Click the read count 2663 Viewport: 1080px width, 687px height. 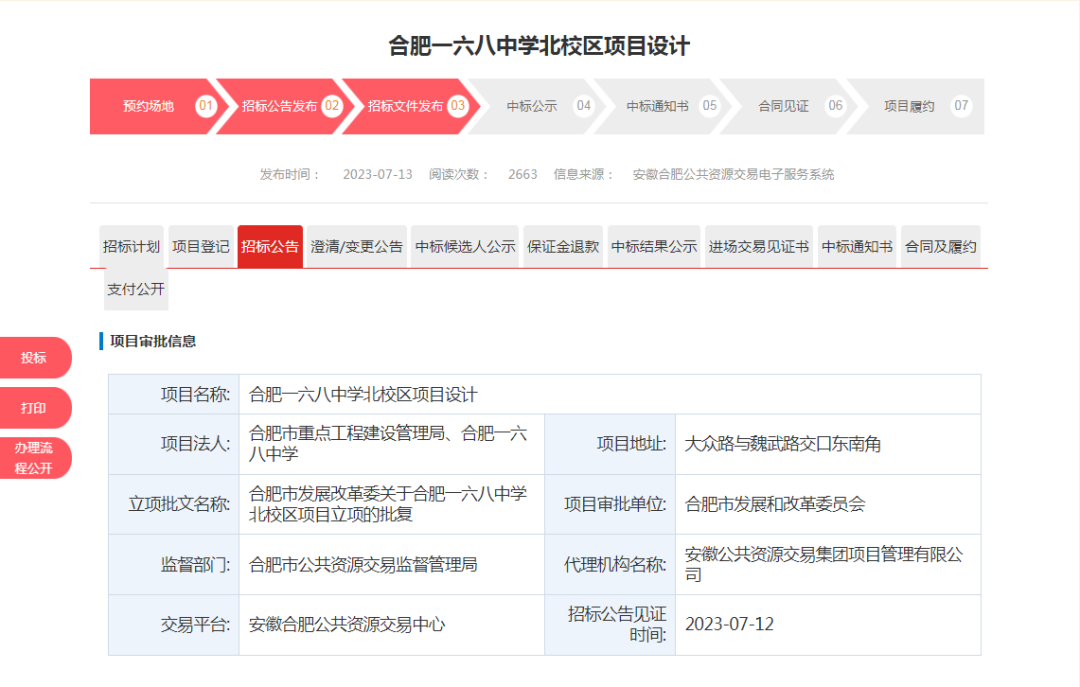pyautogui.click(x=523, y=174)
